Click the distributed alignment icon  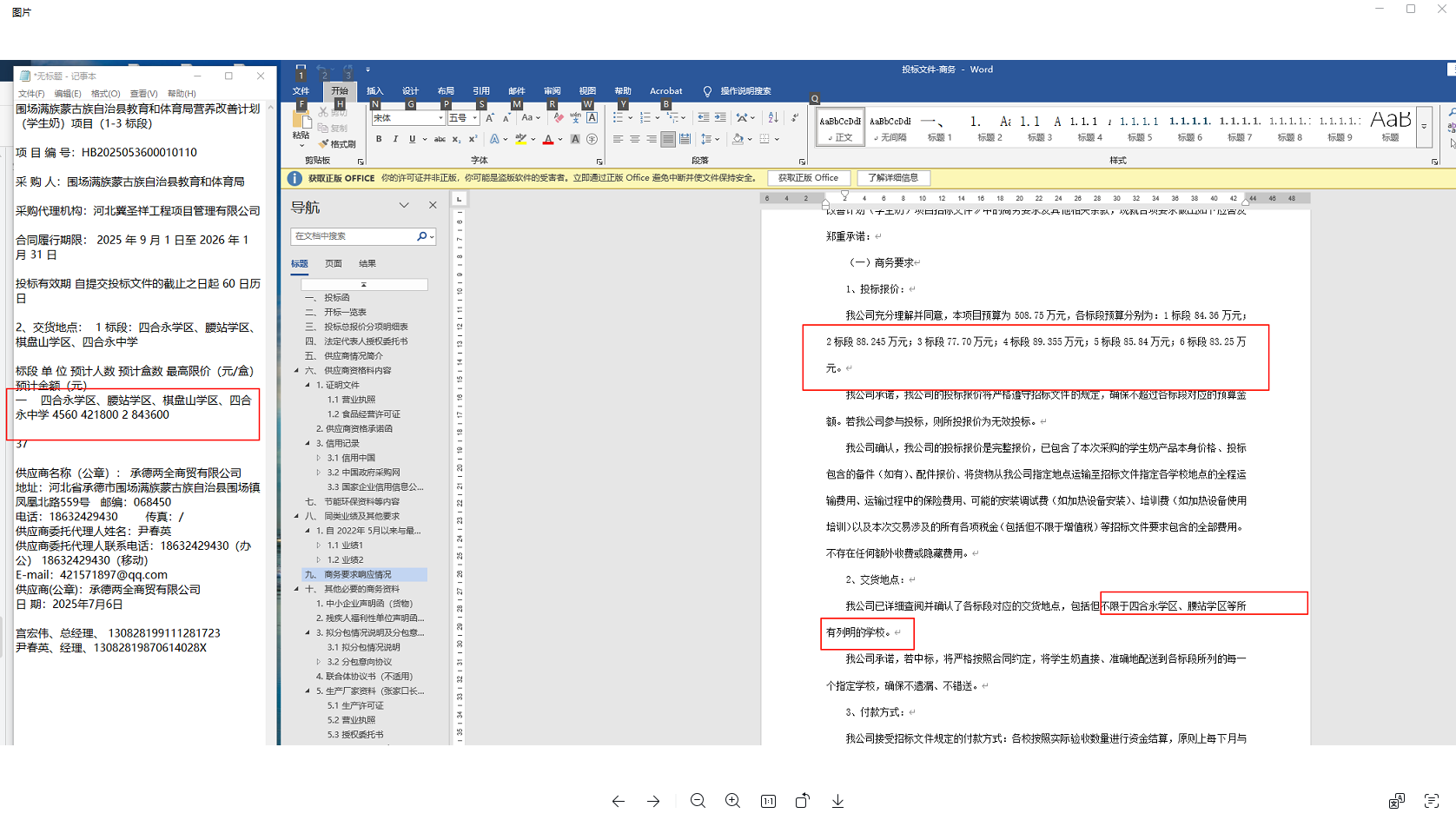click(685, 139)
